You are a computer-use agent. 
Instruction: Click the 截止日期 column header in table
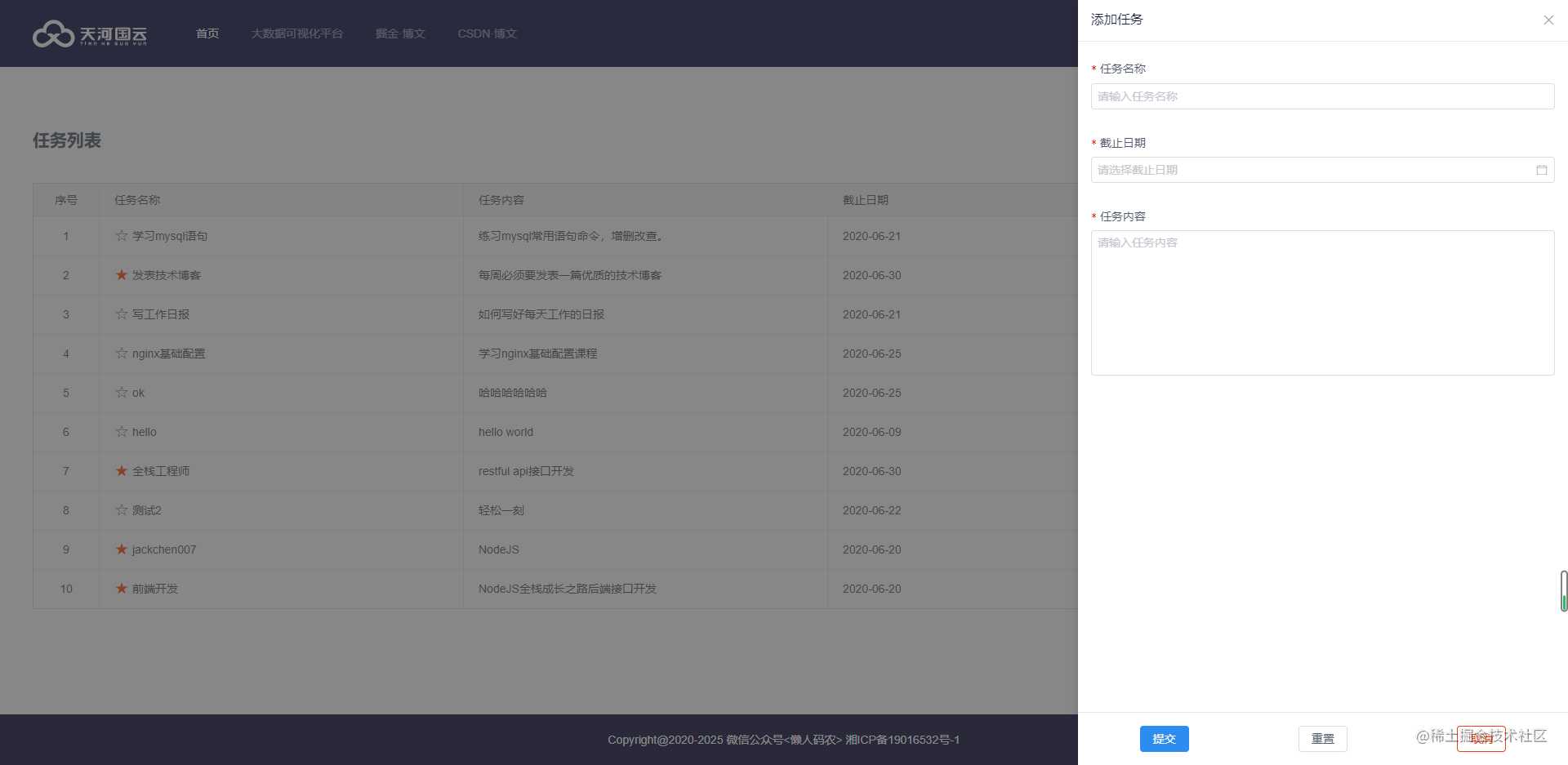(866, 200)
